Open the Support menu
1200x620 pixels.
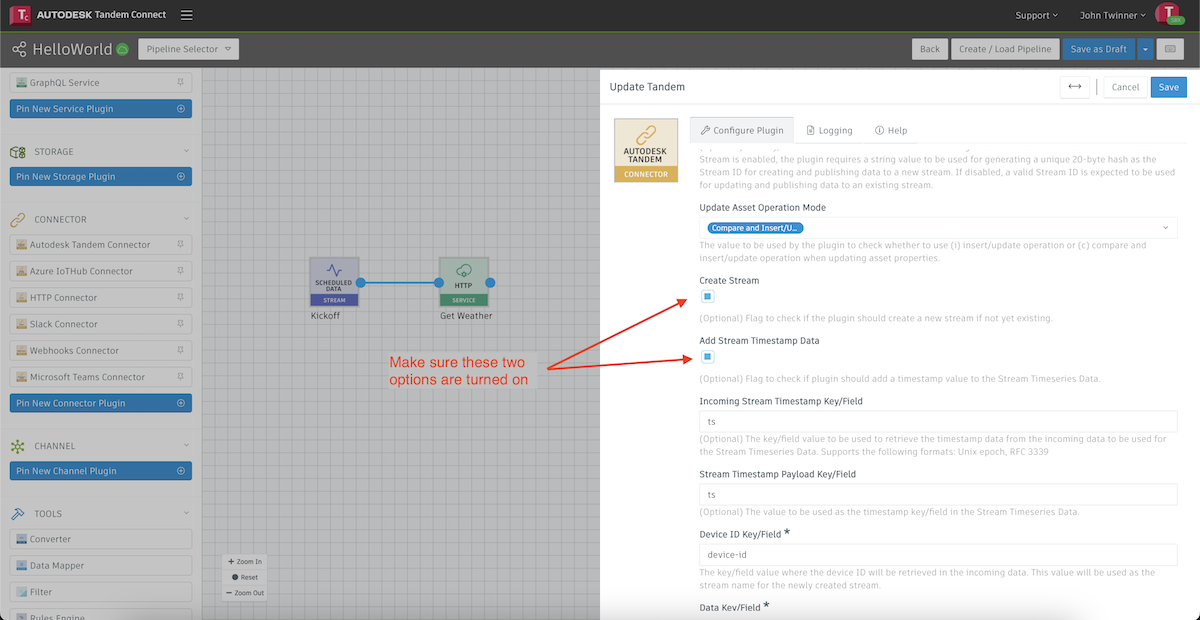[1037, 15]
